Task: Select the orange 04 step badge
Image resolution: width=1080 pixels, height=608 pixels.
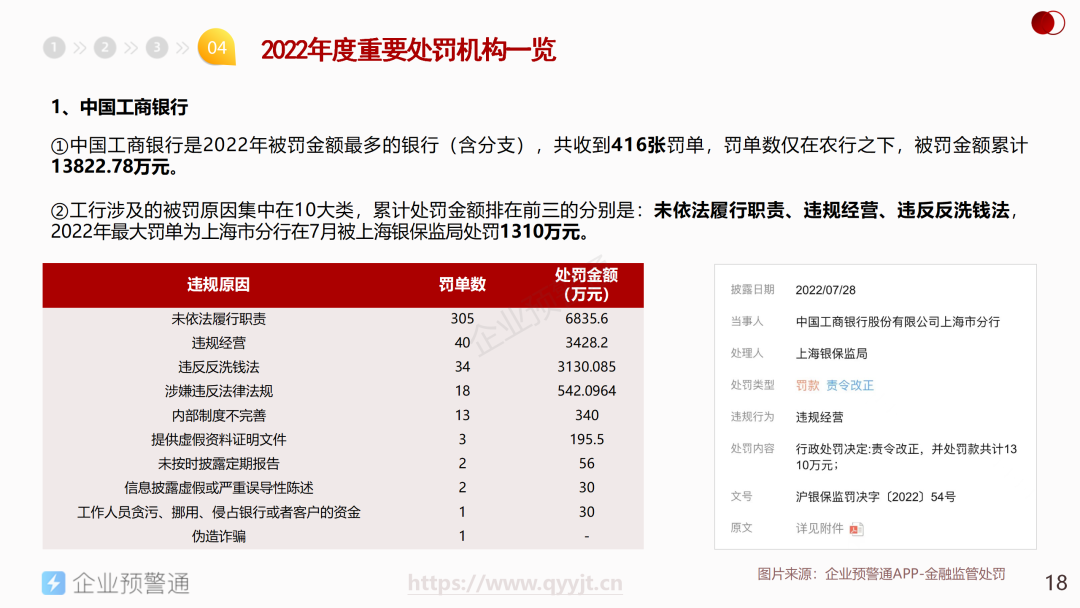Action: tap(216, 47)
